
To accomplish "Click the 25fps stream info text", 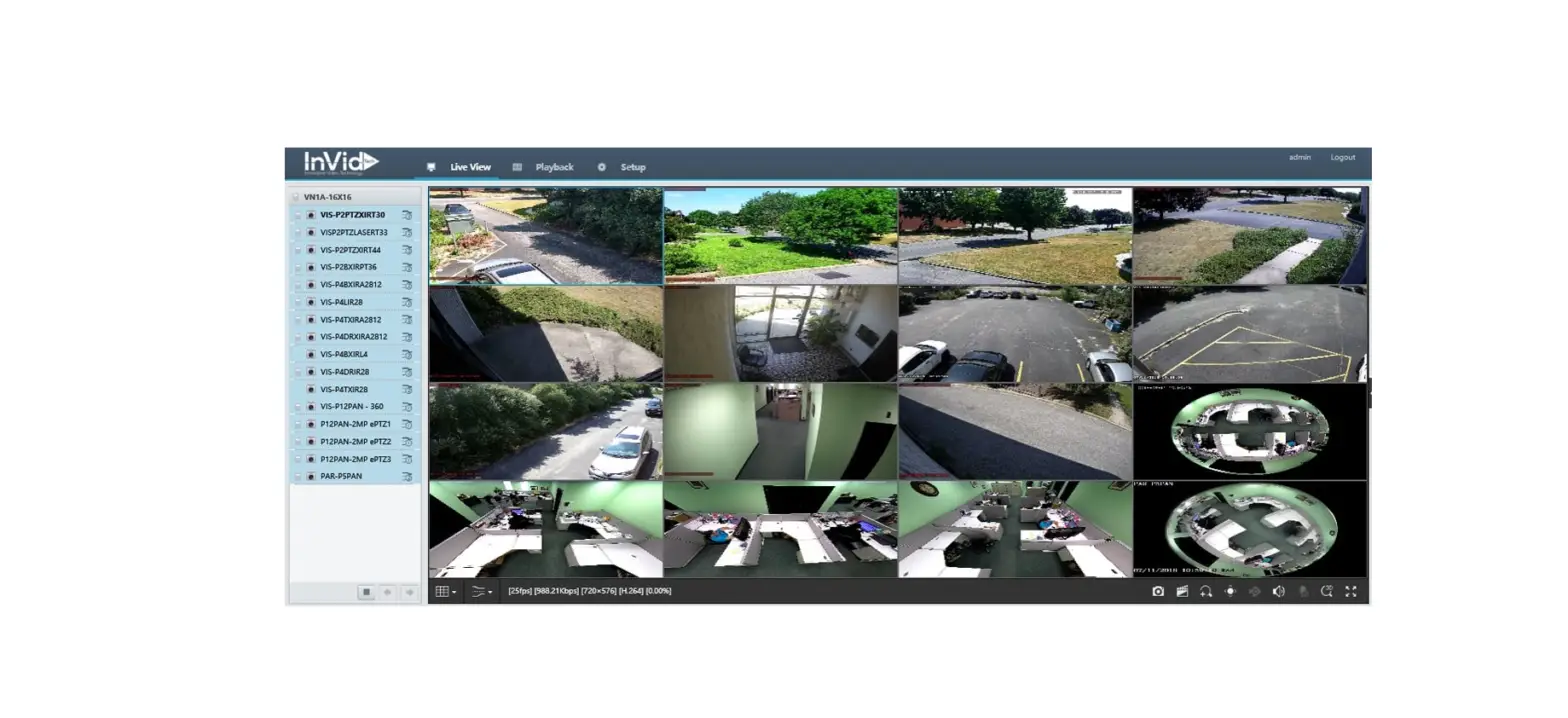I will pos(590,591).
